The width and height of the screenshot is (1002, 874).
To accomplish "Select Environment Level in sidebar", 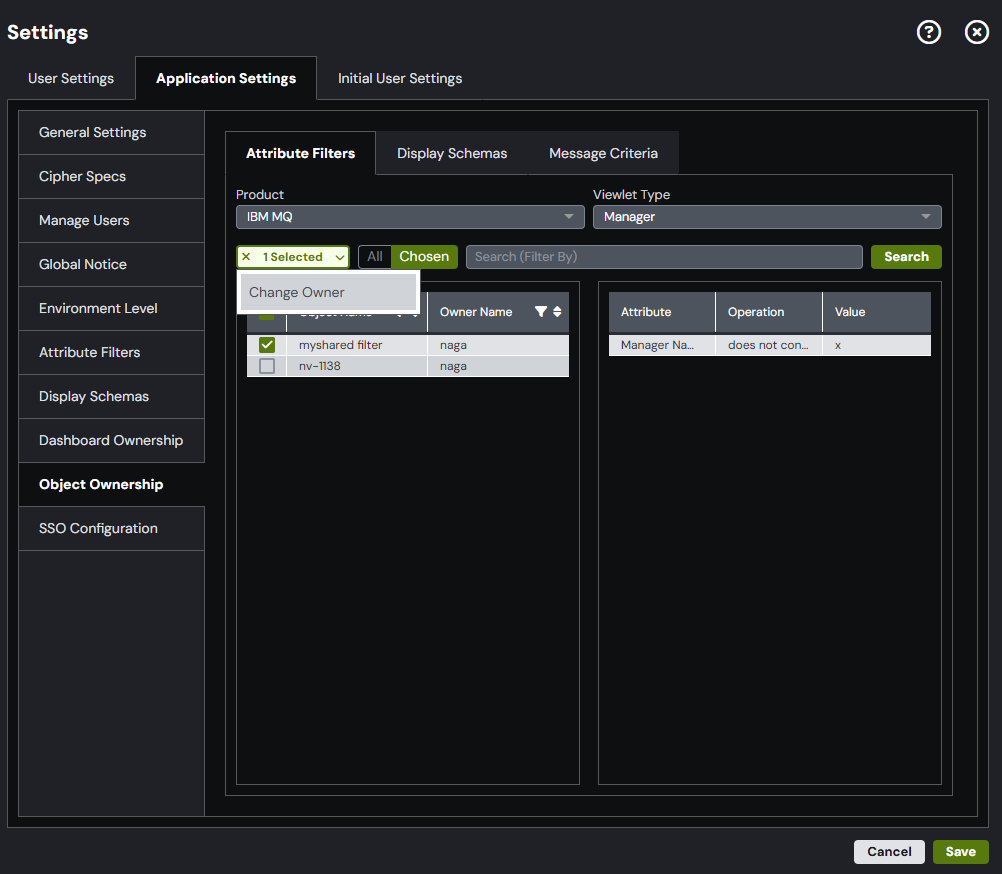I will 112,309.
